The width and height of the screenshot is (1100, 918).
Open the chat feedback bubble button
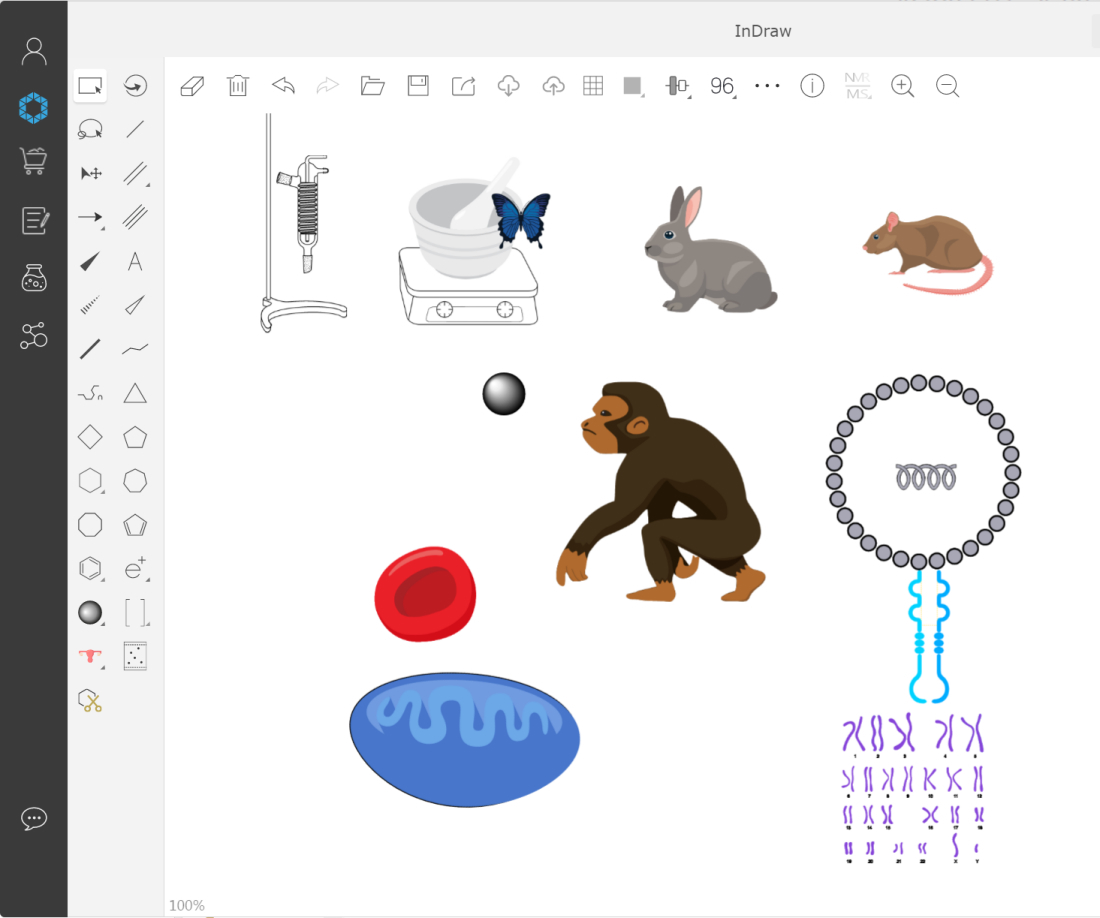click(x=34, y=819)
